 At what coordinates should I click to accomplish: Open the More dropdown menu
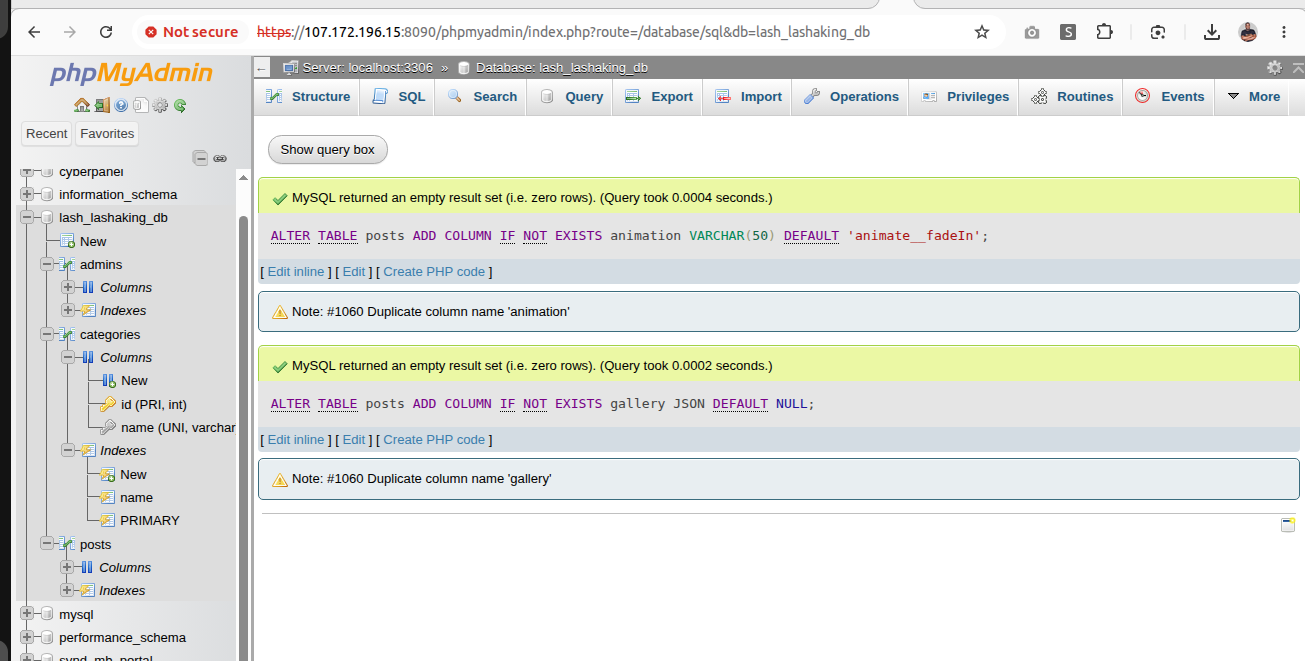pos(1253,97)
